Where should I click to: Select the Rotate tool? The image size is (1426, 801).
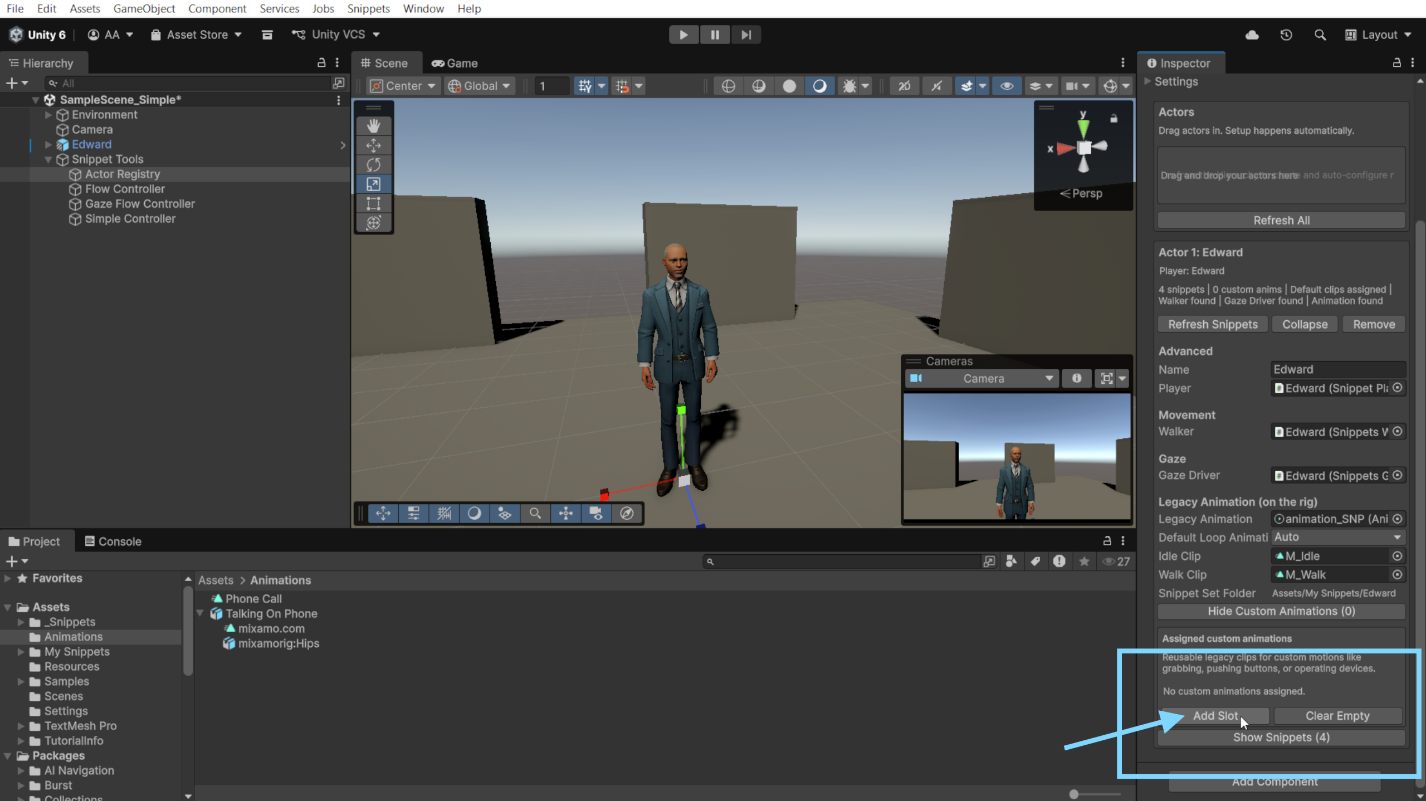click(373, 165)
